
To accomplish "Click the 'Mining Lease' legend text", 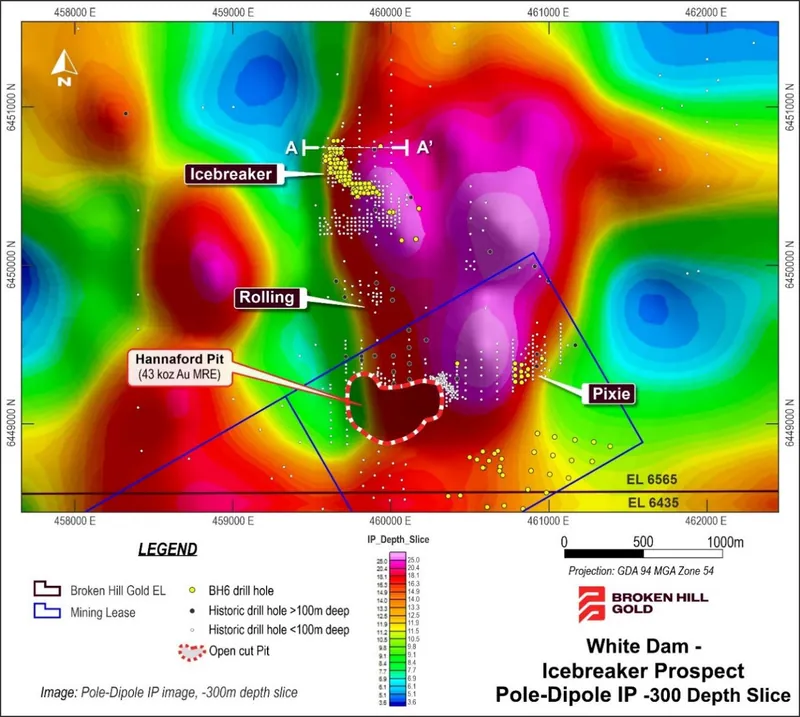I will [x=103, y=612].
